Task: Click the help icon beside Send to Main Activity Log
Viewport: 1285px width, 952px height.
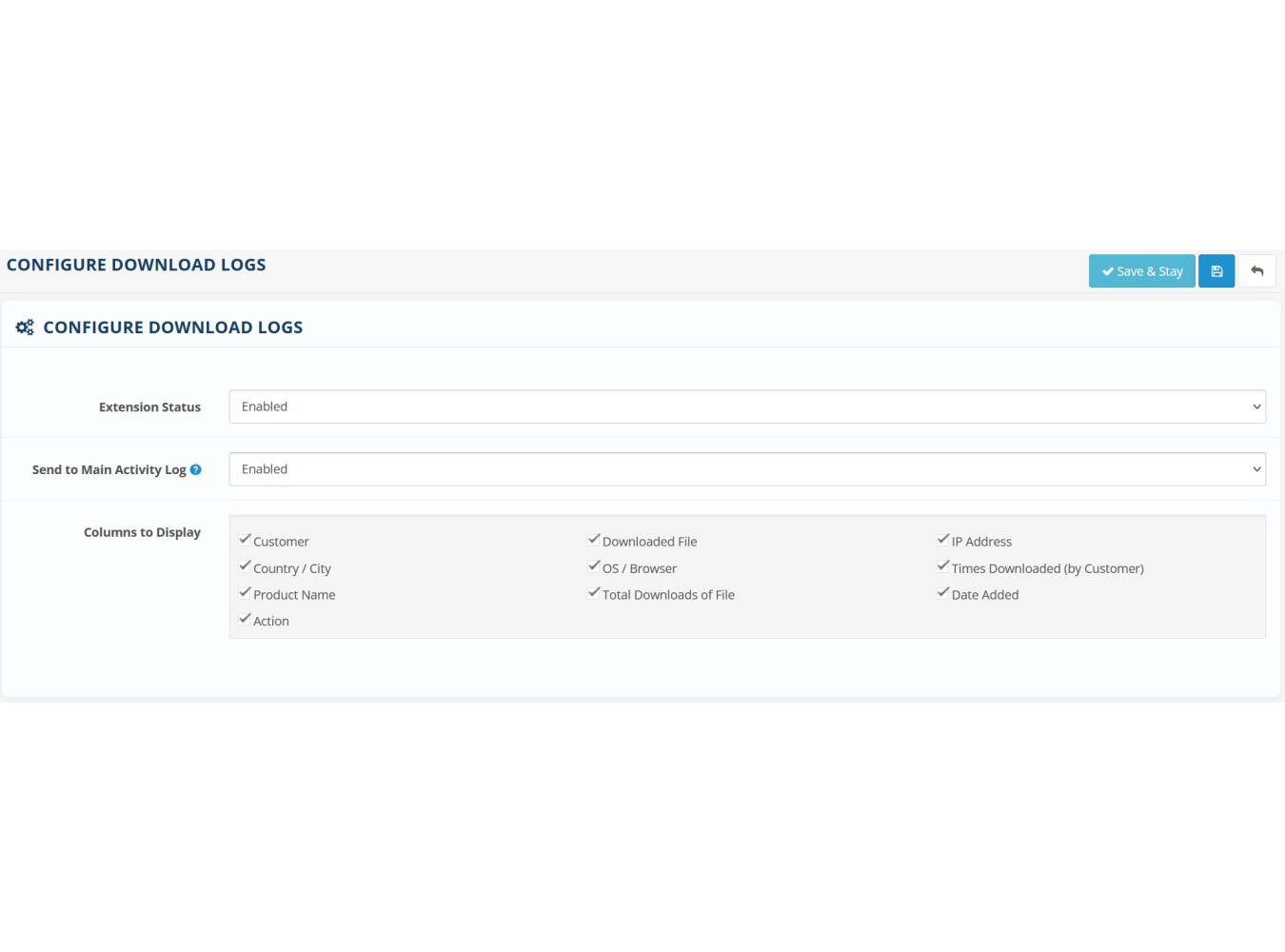Action: tap(195, 469)
